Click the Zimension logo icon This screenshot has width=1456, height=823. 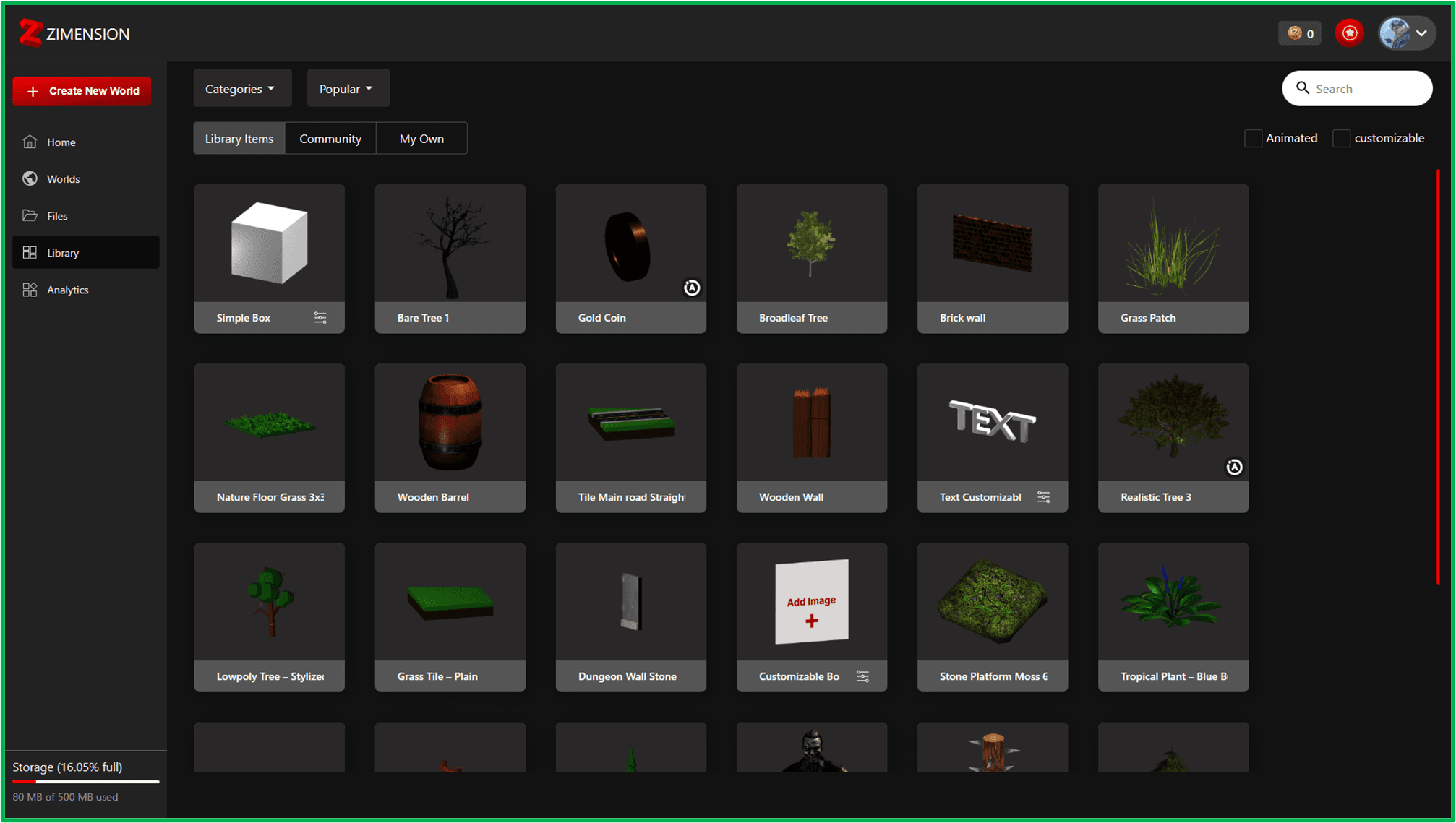coord(30,33)
